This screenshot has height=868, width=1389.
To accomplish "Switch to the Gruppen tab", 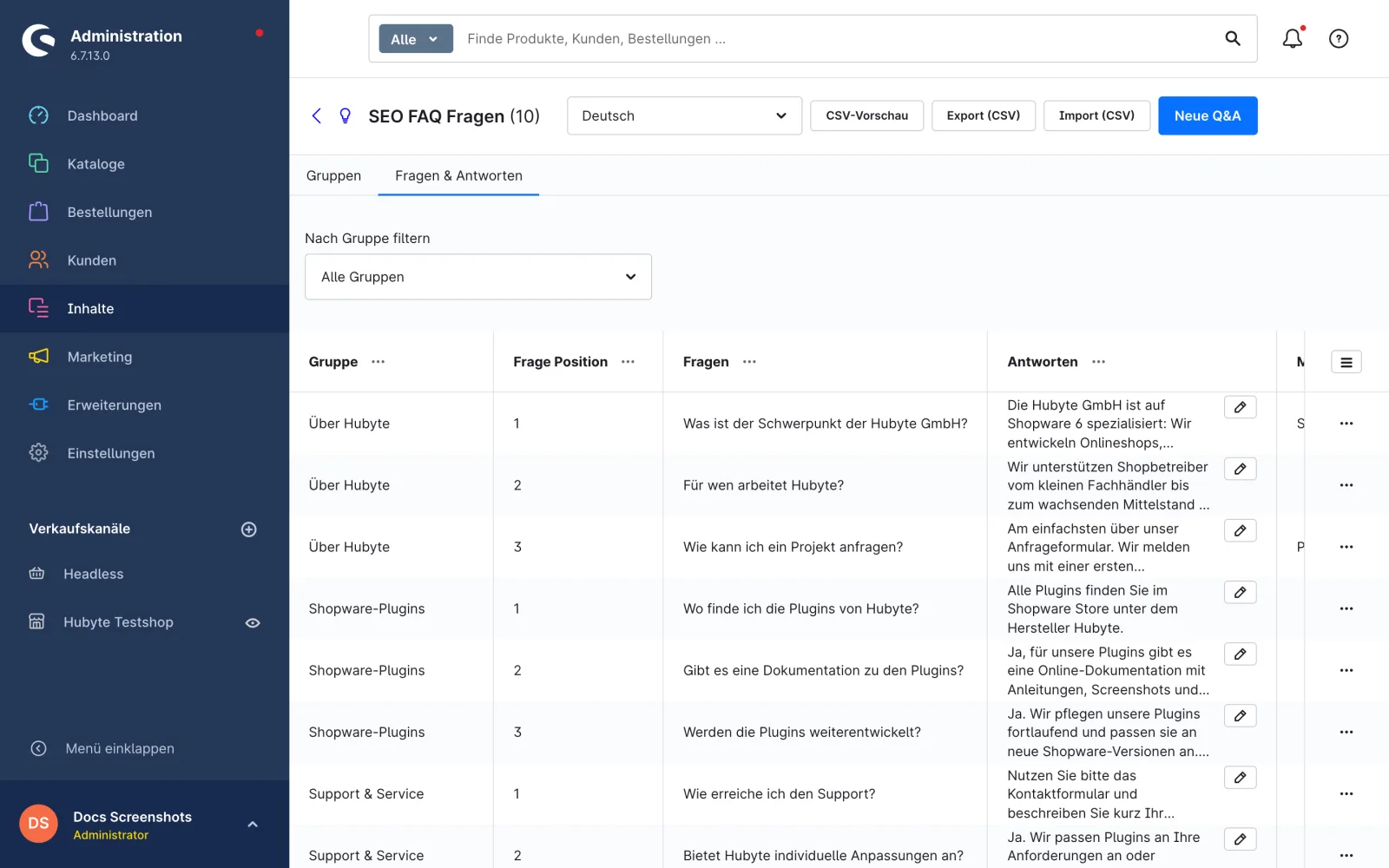I will [x=333, y=175].
